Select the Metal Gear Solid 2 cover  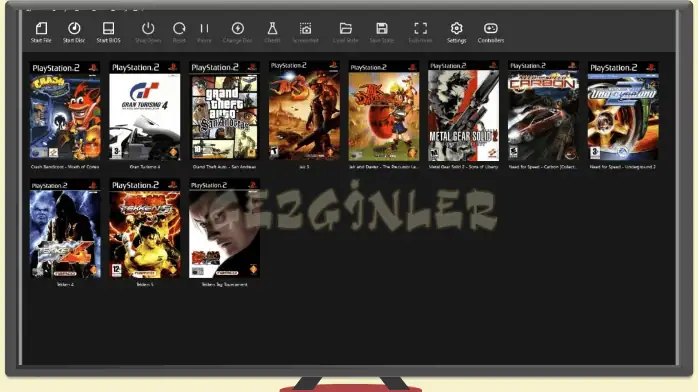[x=463, y=111]
